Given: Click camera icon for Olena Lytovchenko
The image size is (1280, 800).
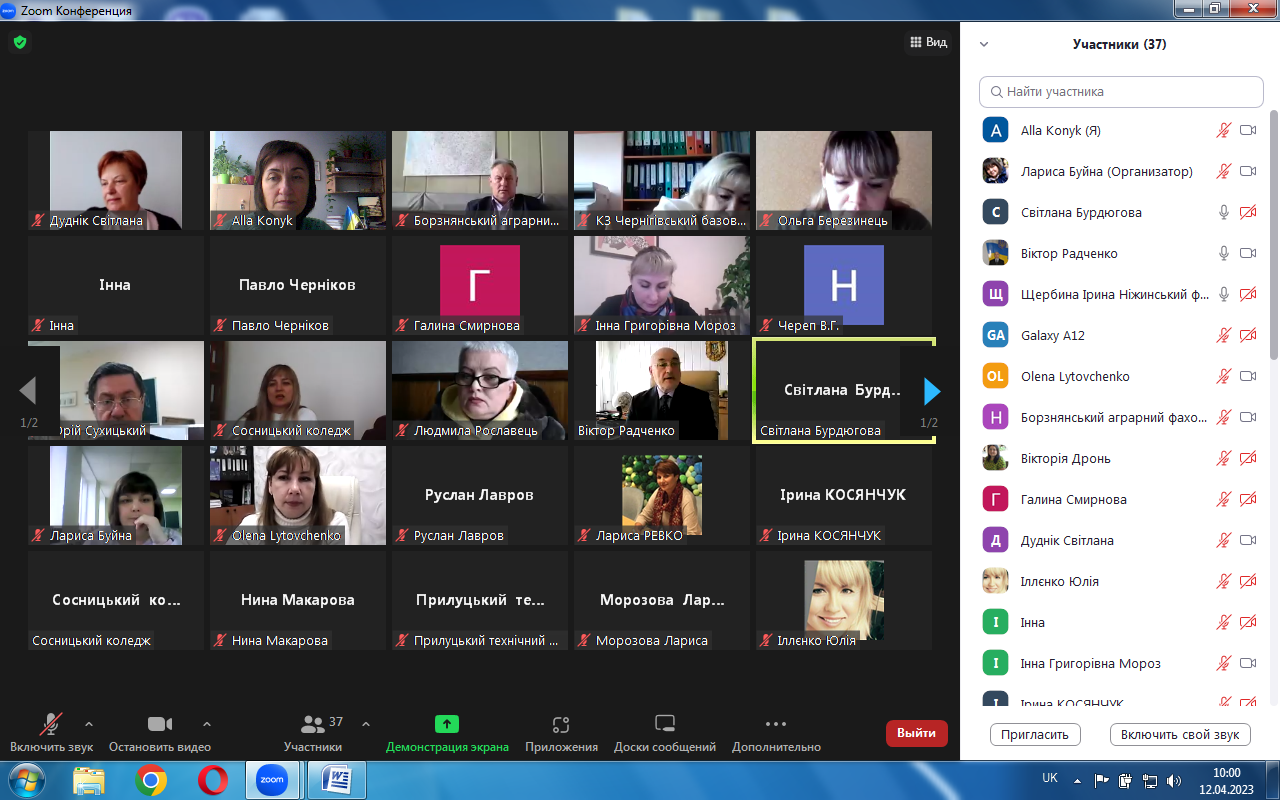Looking at the screenshot, I should tap(1248, 376).
